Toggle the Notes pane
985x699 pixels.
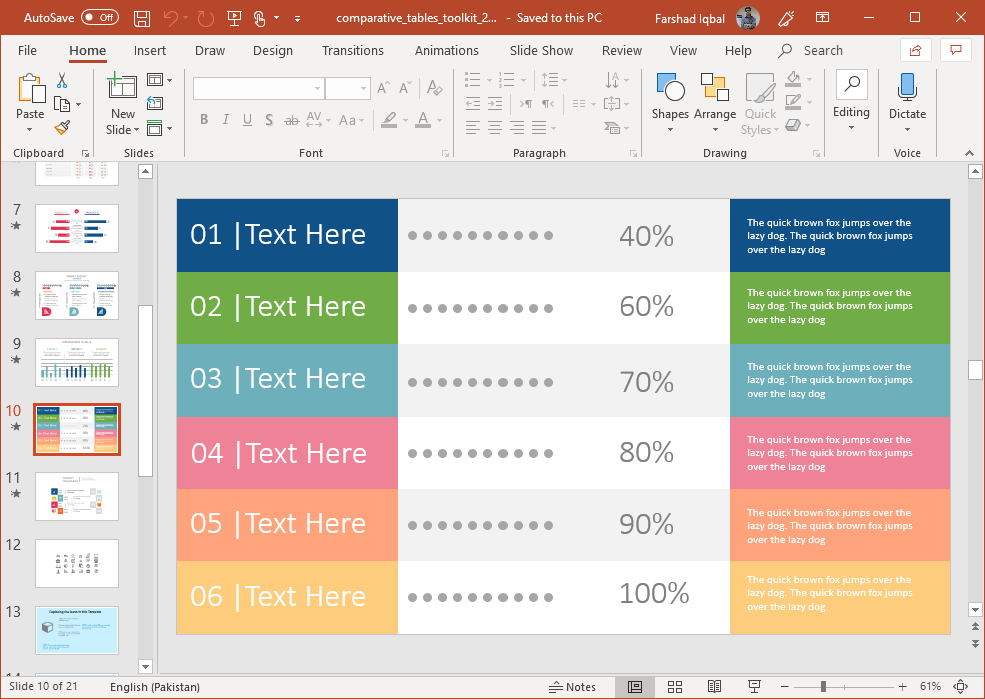[573, 687]
